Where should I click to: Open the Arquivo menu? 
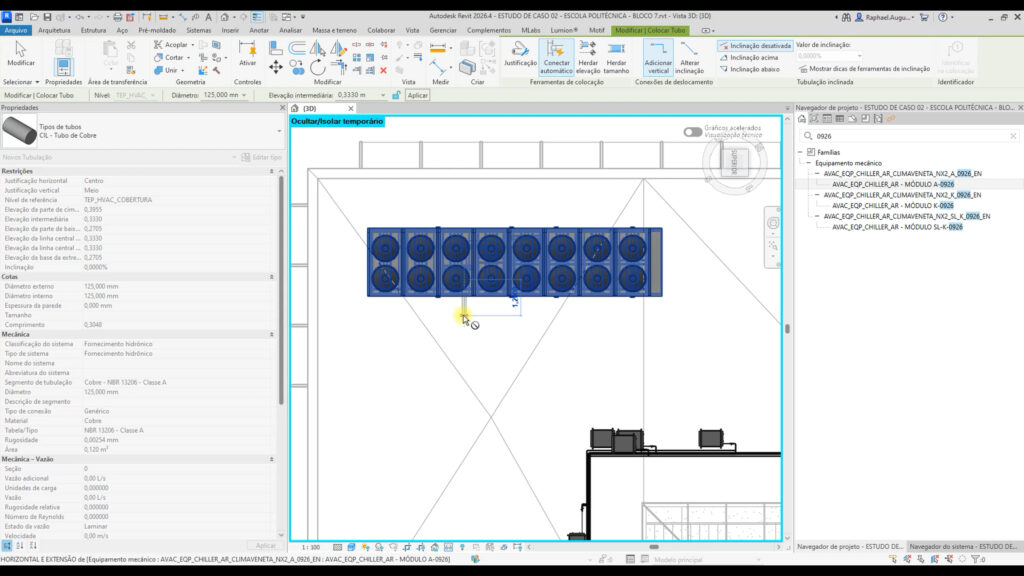[16, 30]
